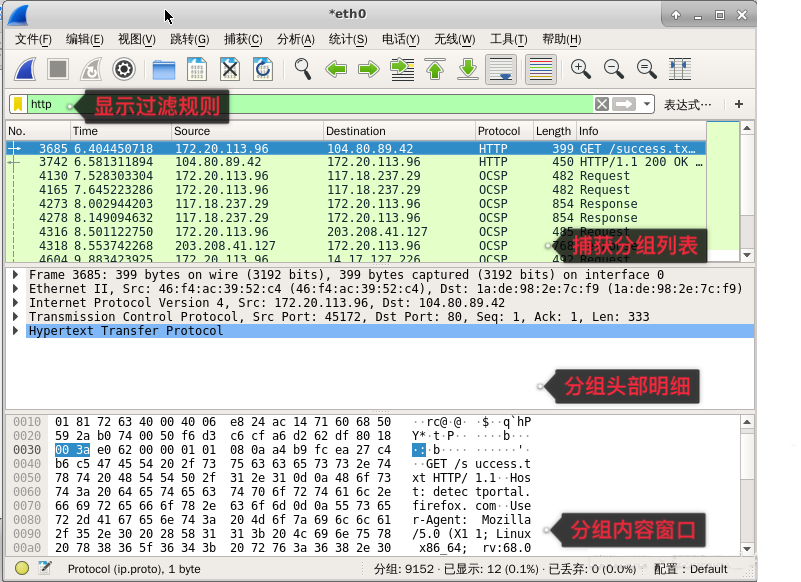Zoom in on the packet list

coord(580,69)
